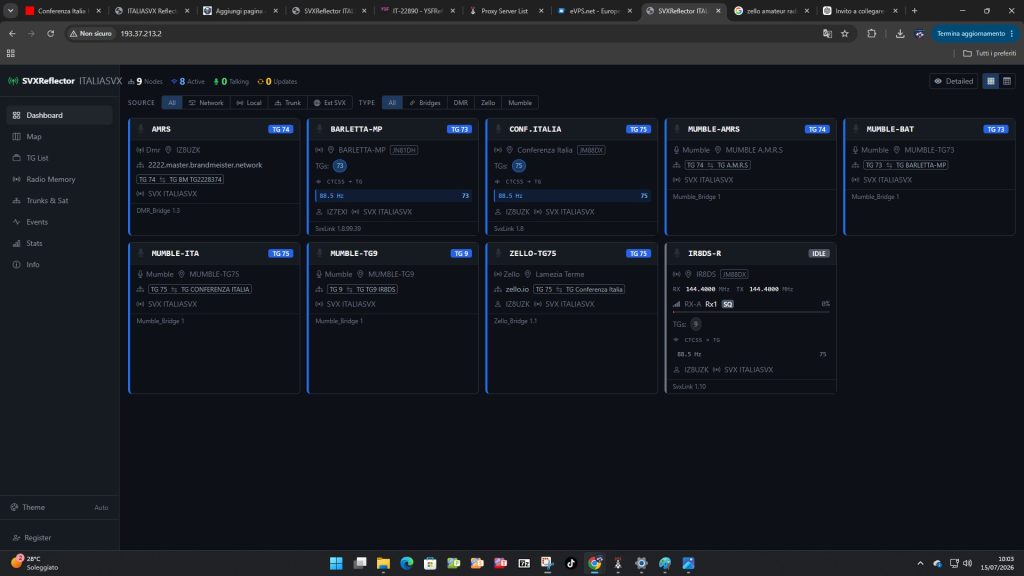Open the Stats page
Screen dimensions: 1024x576
click(59, 243)
